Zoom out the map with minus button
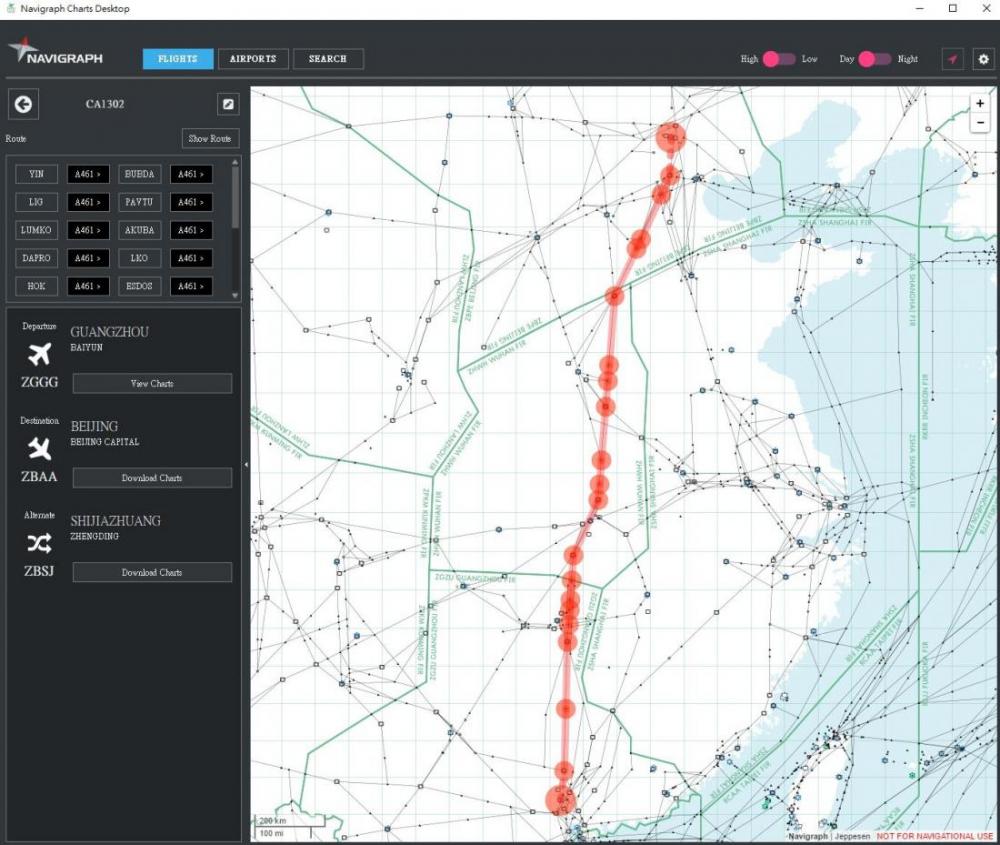1000x845 pixels. 980,122
